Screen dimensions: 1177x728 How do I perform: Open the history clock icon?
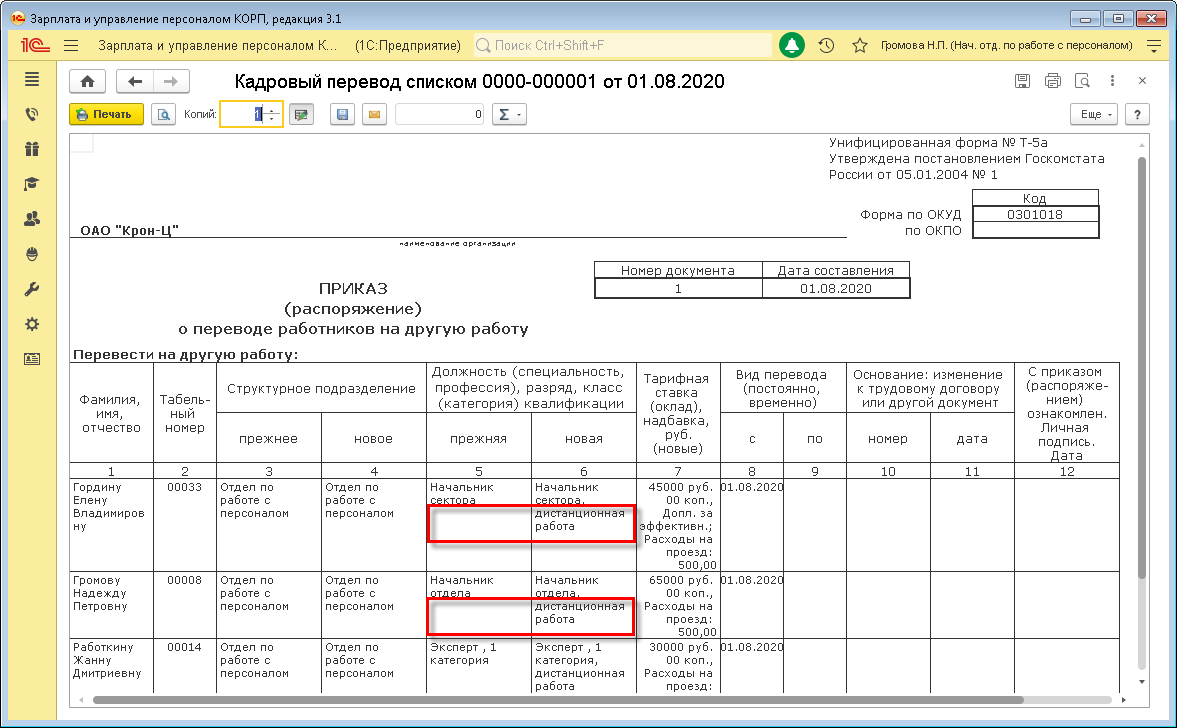click(826, 46)
